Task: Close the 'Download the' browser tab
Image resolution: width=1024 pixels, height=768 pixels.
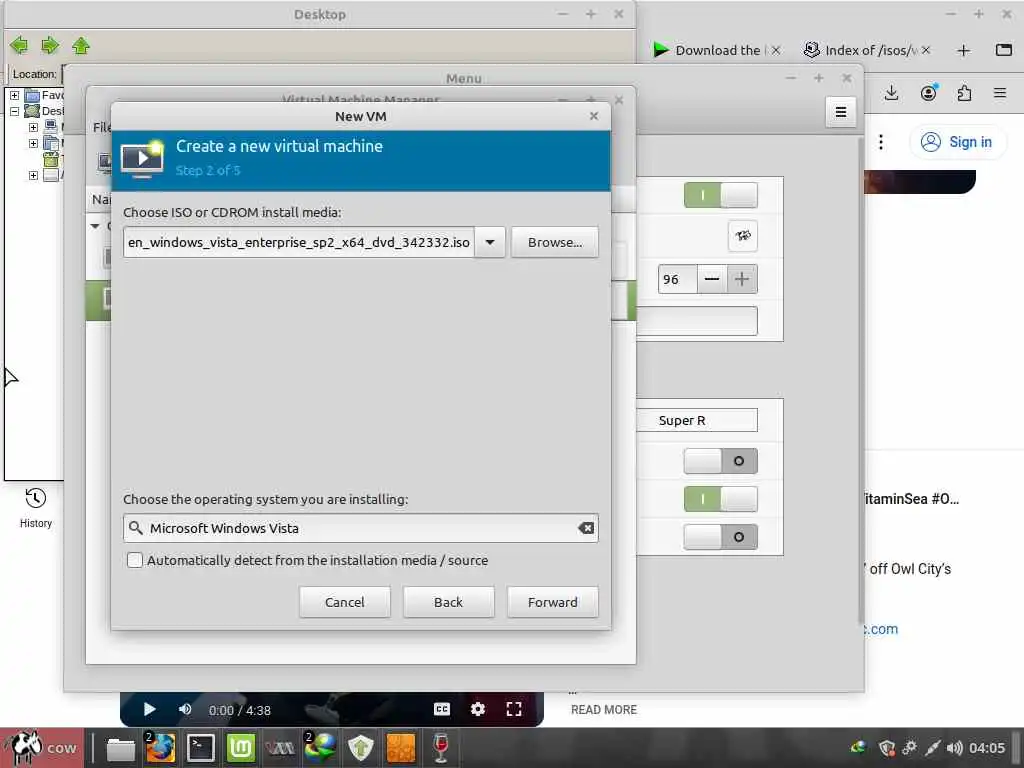Action: pos(776,50)
